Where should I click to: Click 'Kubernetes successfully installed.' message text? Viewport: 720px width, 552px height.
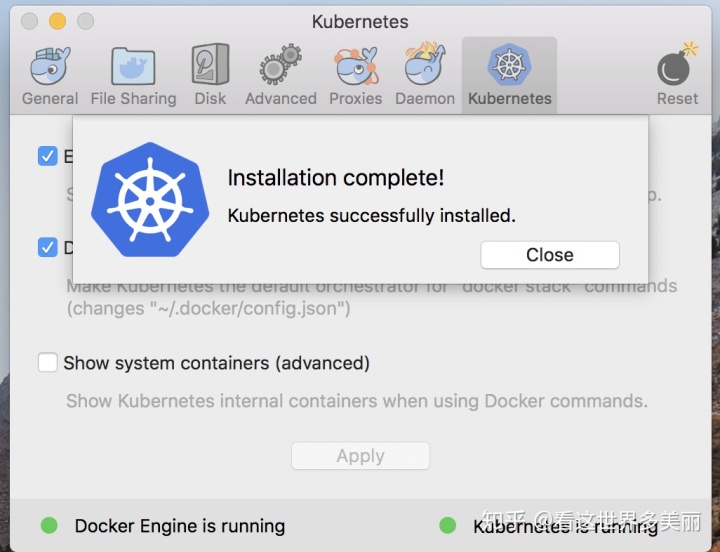tap(371, 215)
